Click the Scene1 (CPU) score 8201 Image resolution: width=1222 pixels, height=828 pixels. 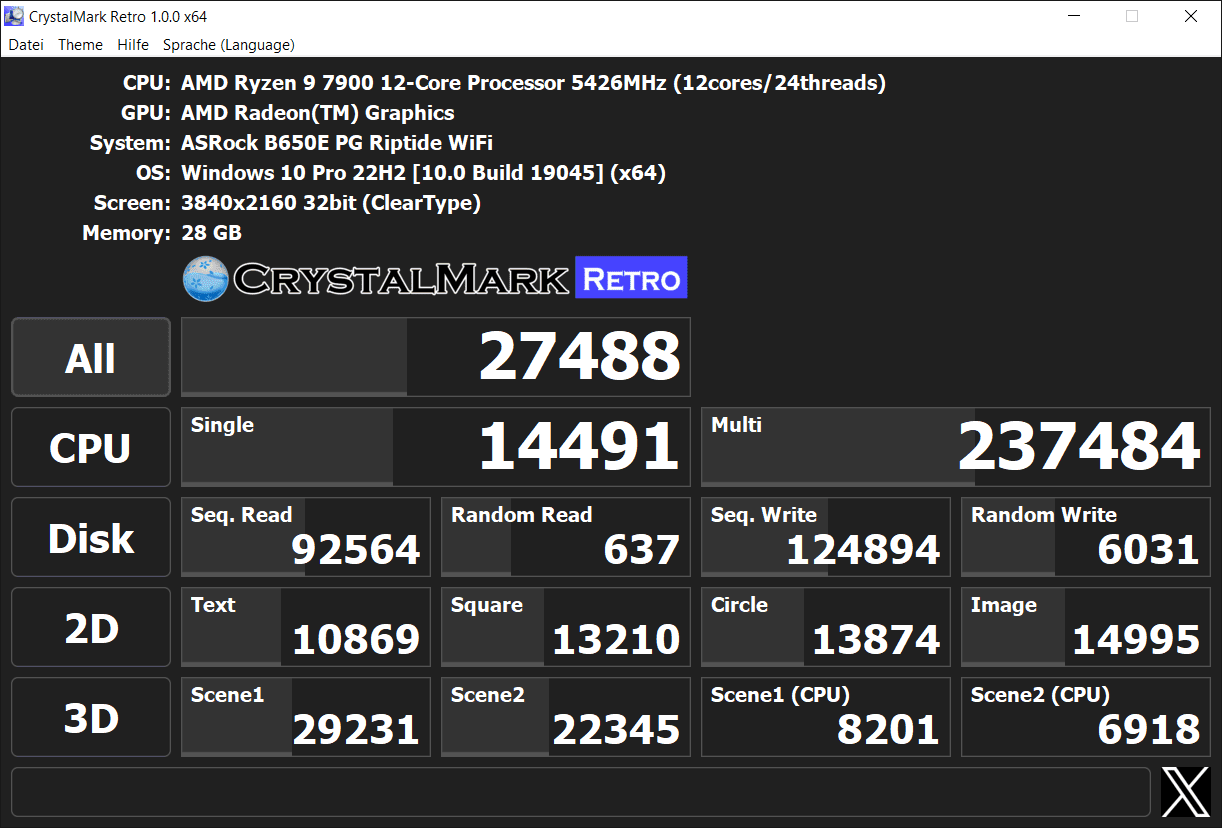(826, 717)
